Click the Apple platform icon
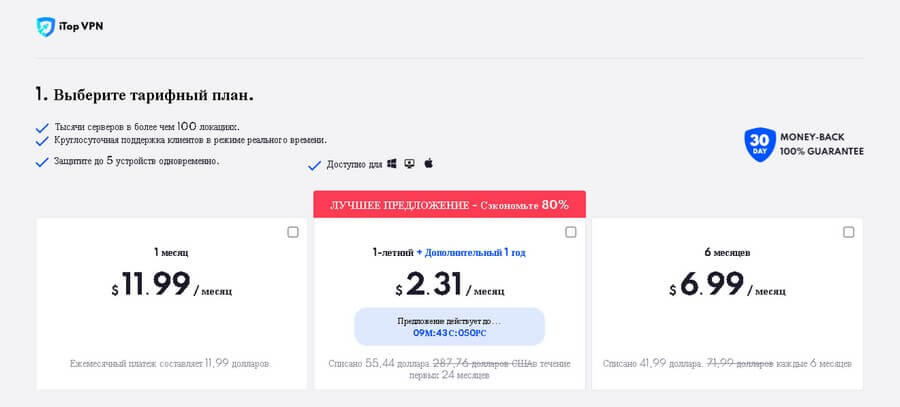 click(x=428, y=163)
